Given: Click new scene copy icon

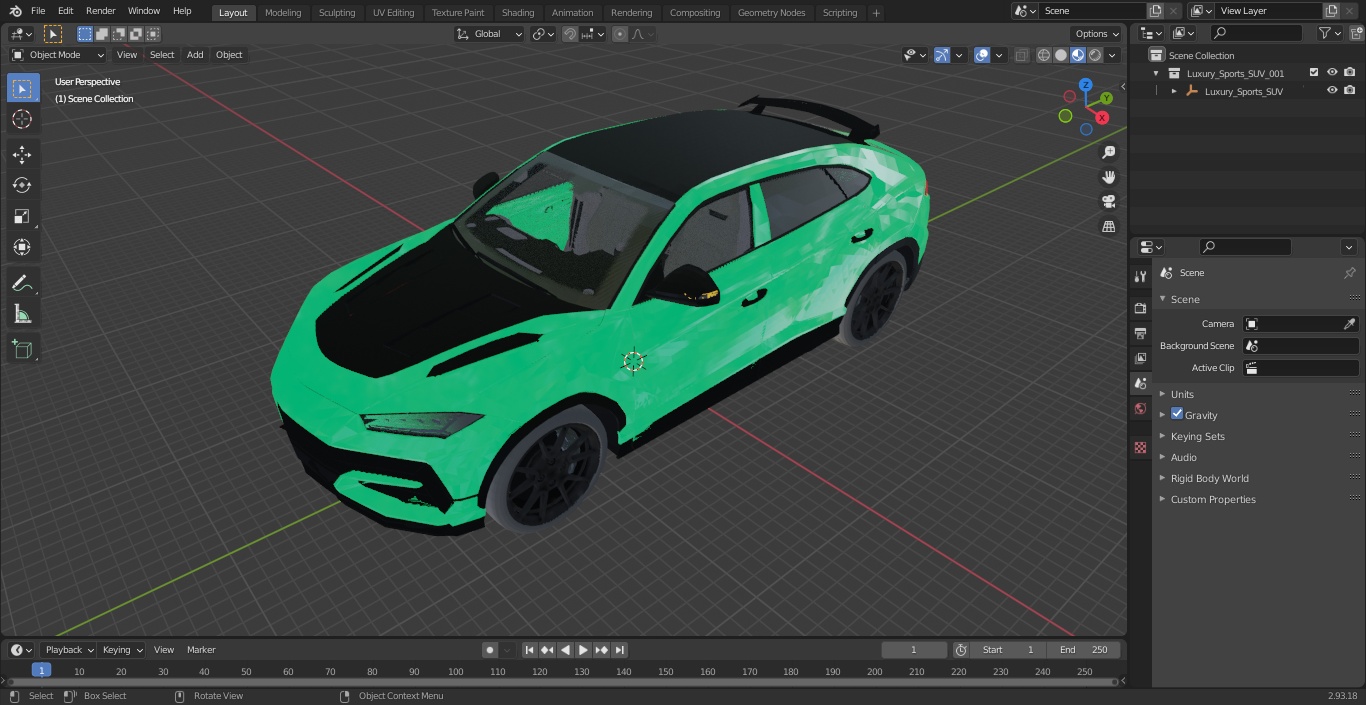Looking at the screenshot, I should point(1155,11).
